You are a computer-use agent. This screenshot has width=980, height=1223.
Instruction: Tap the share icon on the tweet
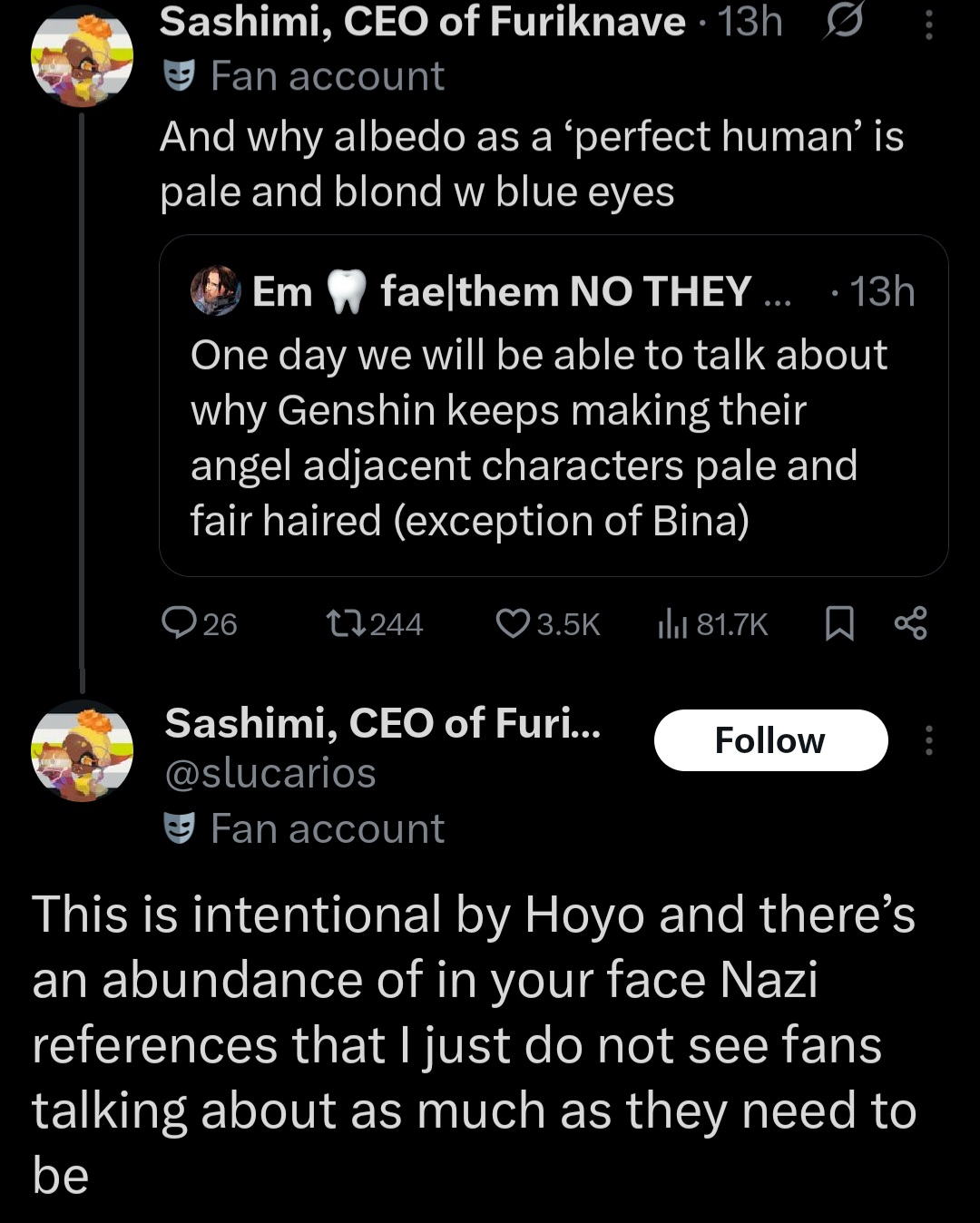pyautogui.click(x=910, y=623)
